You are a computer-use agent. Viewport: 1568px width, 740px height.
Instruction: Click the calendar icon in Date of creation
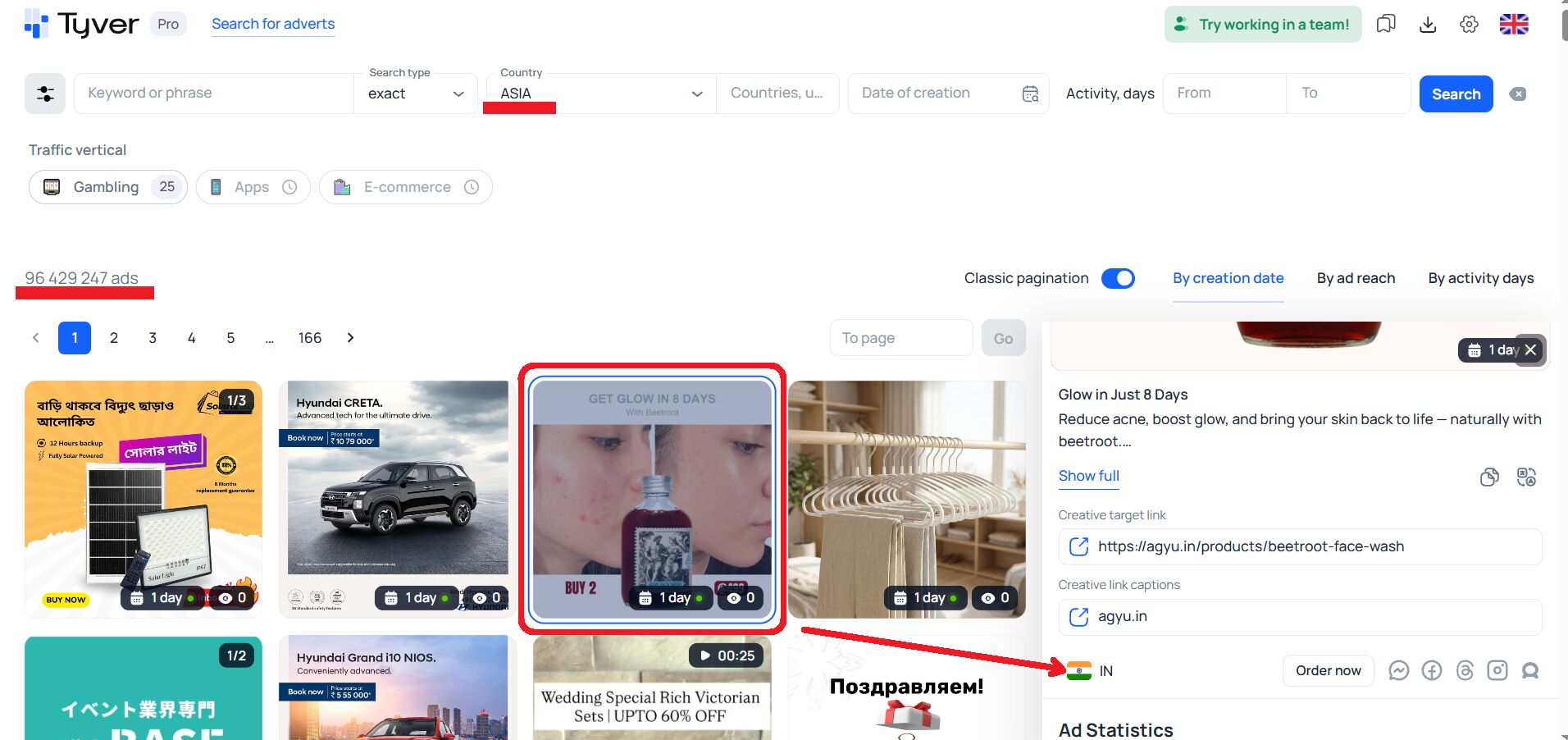[1031, 94]
